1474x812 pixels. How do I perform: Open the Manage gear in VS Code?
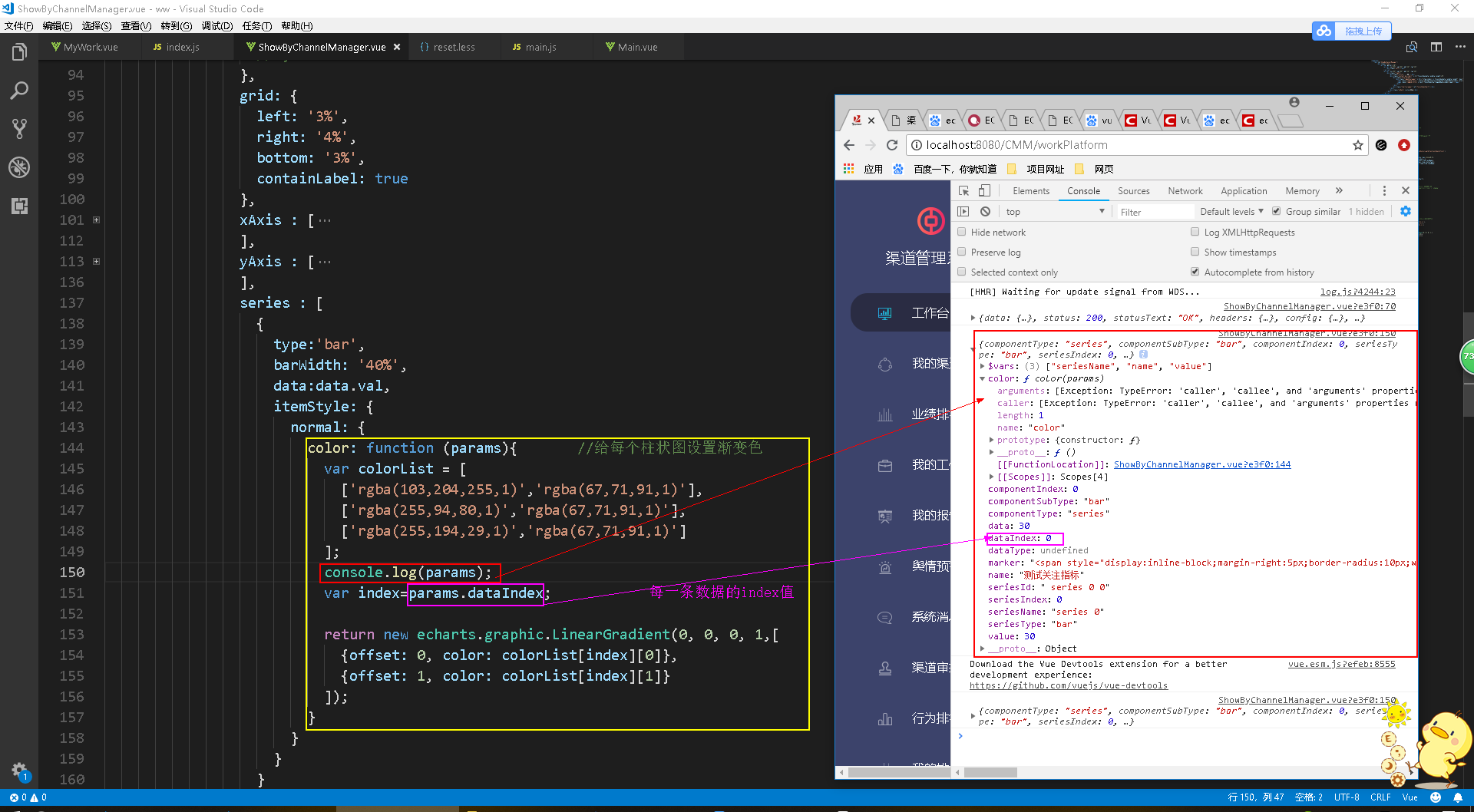tap(19, 771)
